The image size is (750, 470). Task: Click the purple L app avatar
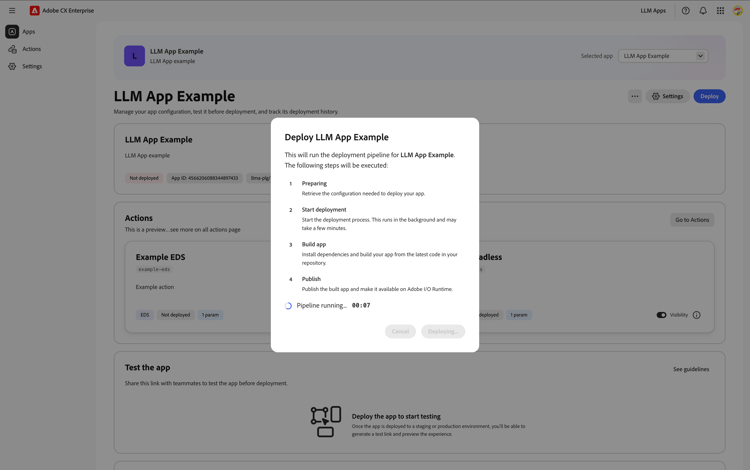[134, 56]
